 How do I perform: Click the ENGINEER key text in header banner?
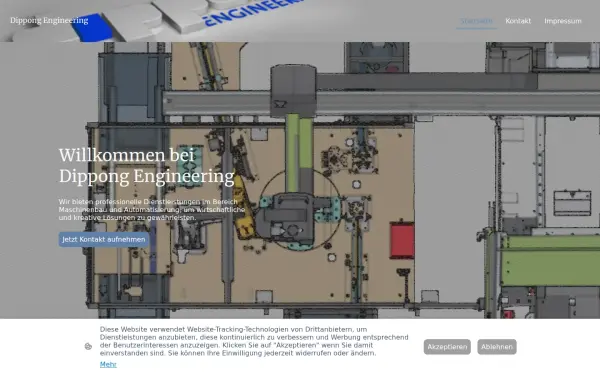(x=253, y=11)
